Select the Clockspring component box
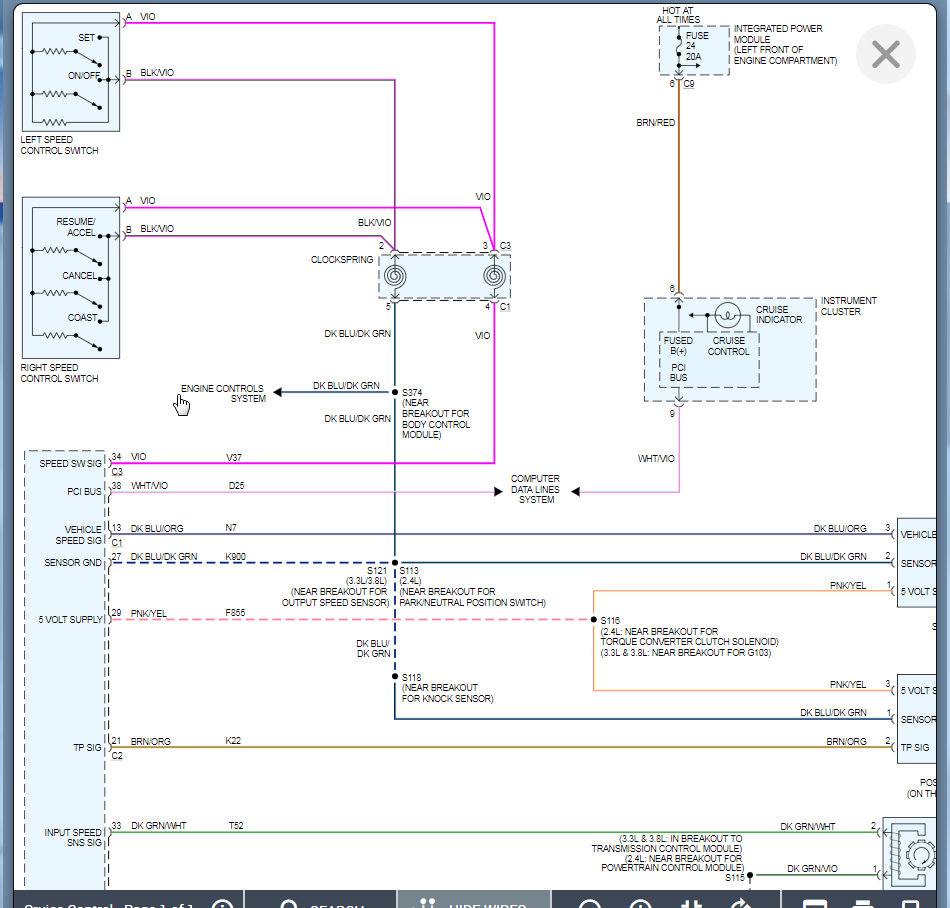Viewport: 950px width, 908px height. point(444,276)
